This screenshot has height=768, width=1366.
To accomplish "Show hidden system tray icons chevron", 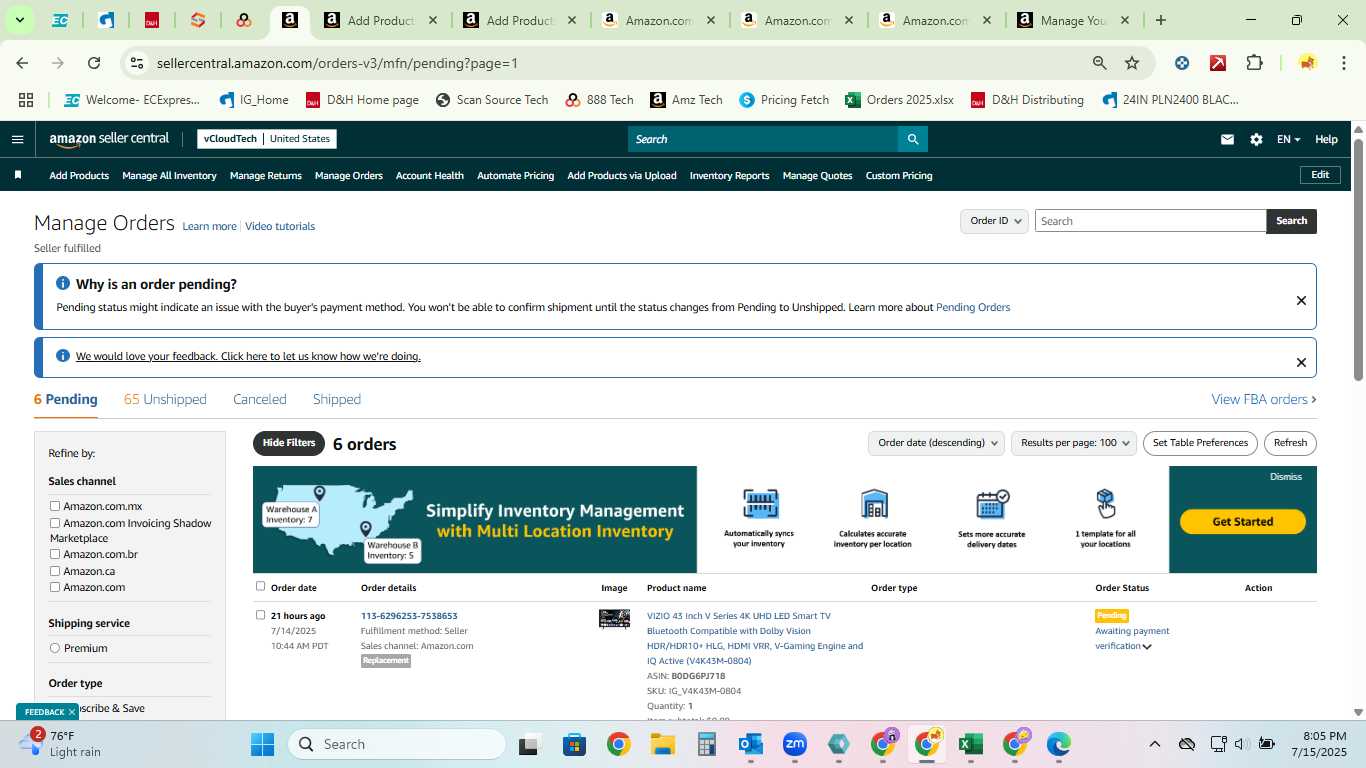I will pos(1154,744).
